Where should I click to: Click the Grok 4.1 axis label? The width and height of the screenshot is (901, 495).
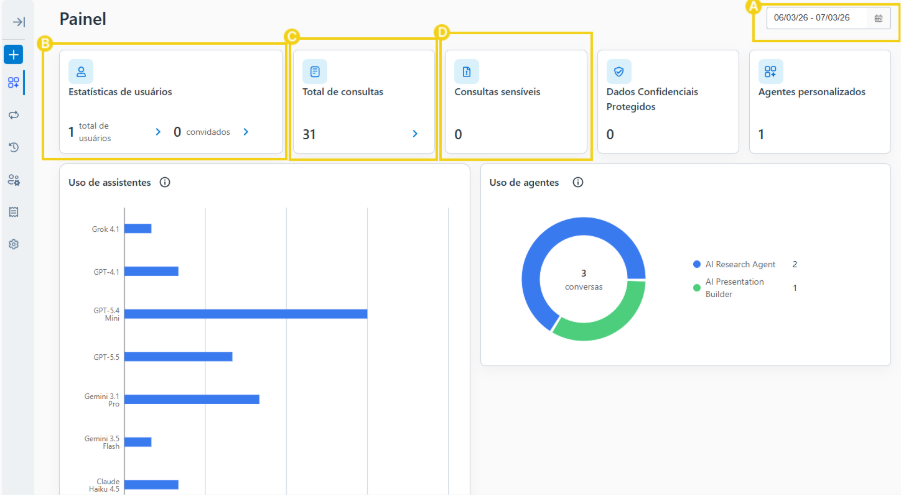105,229
